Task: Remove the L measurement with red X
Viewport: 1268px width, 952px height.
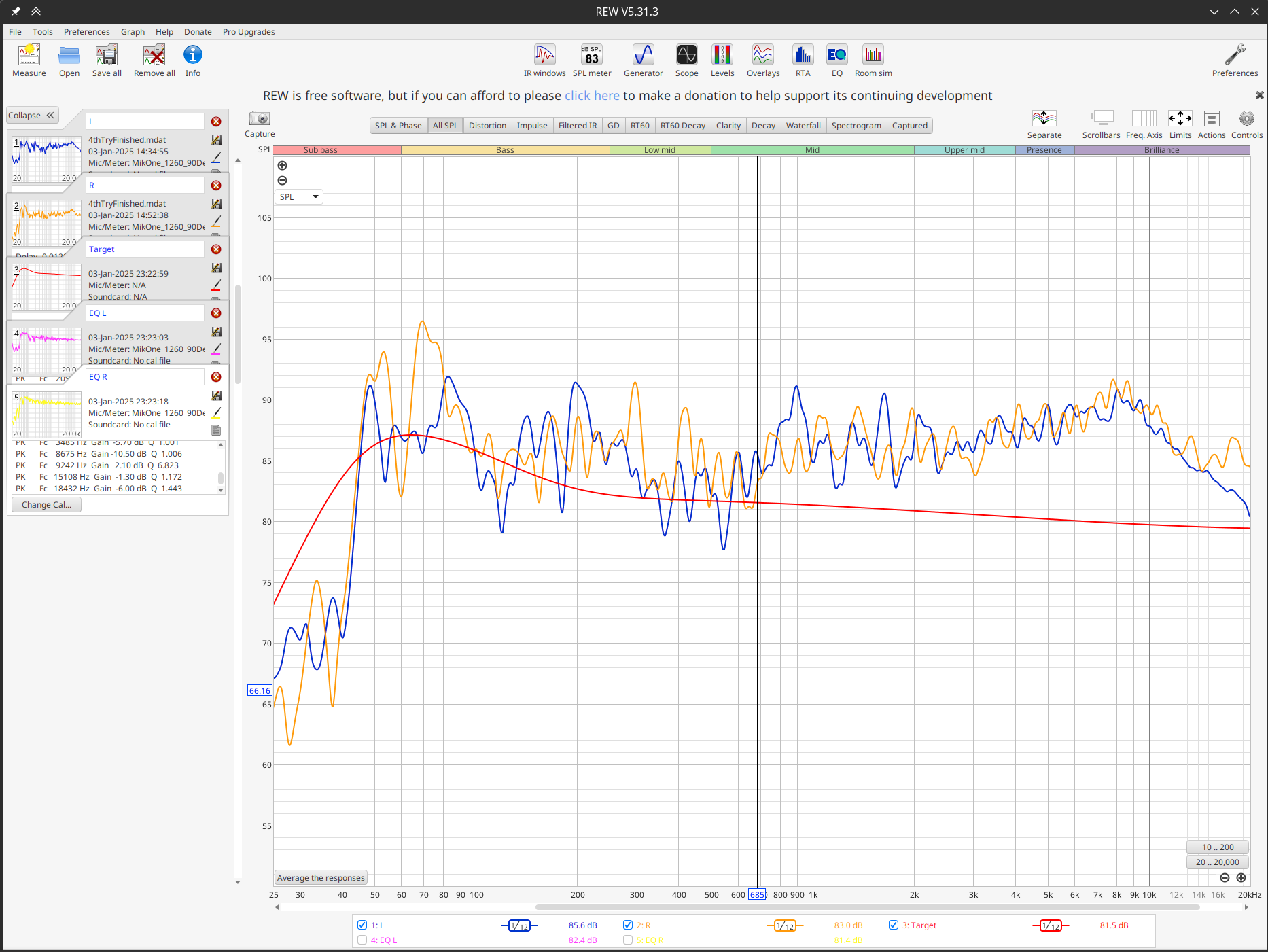Action: (216, 122)
